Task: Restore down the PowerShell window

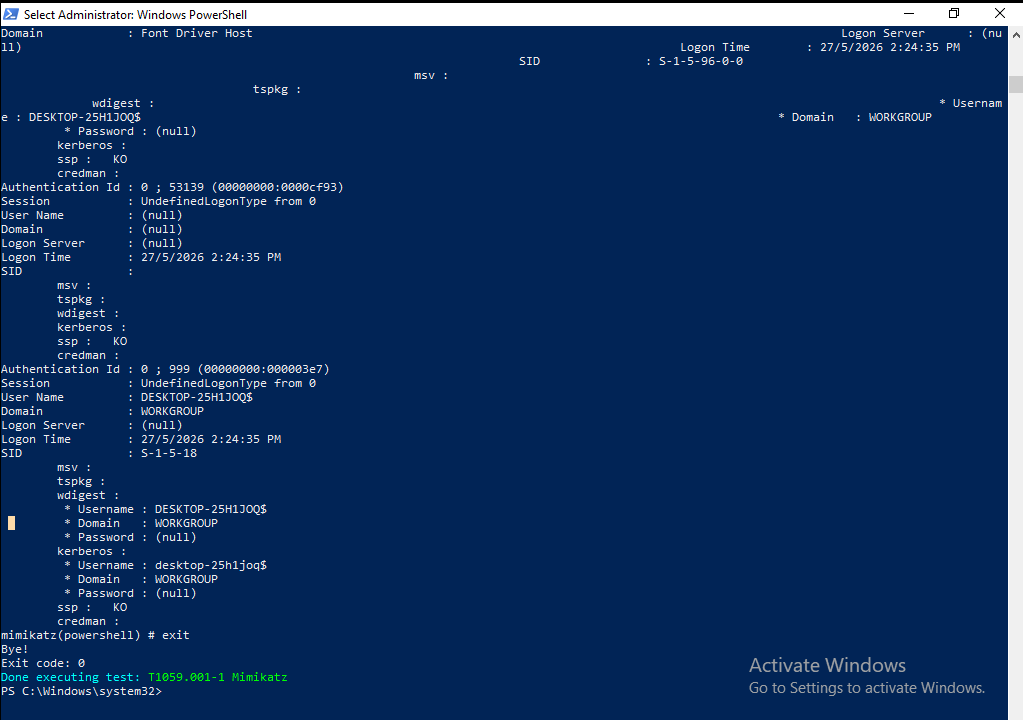Action: coord(954,13)
